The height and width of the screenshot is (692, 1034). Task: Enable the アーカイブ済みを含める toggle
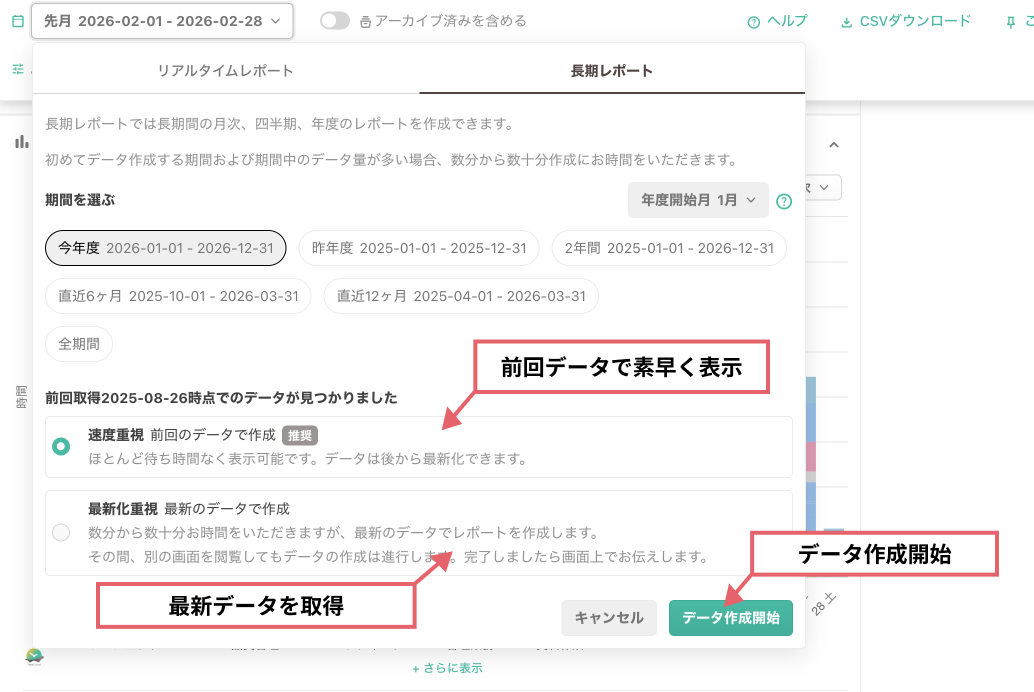[337, 20]
